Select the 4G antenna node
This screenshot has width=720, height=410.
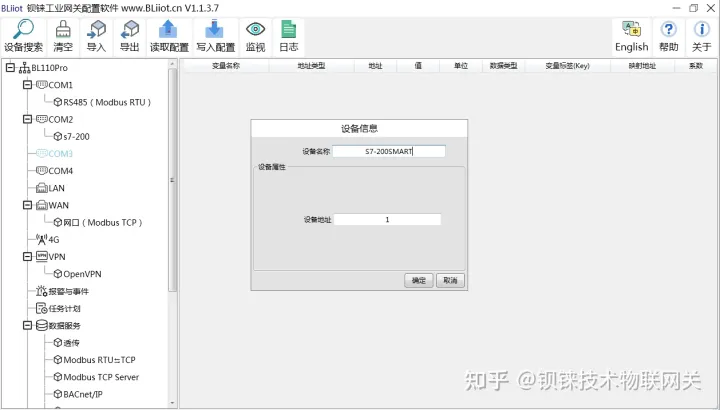[x=48, y=239]
